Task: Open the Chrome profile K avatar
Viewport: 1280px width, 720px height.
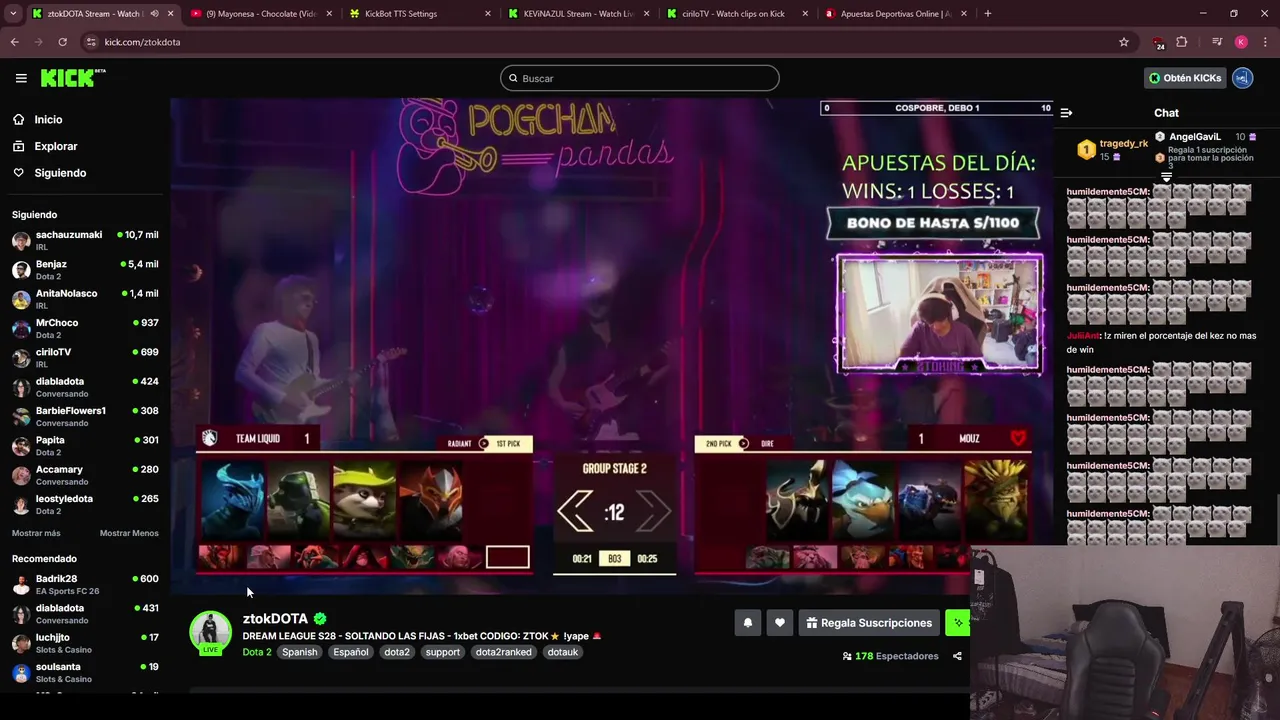Action: (x=1241, y=42)
